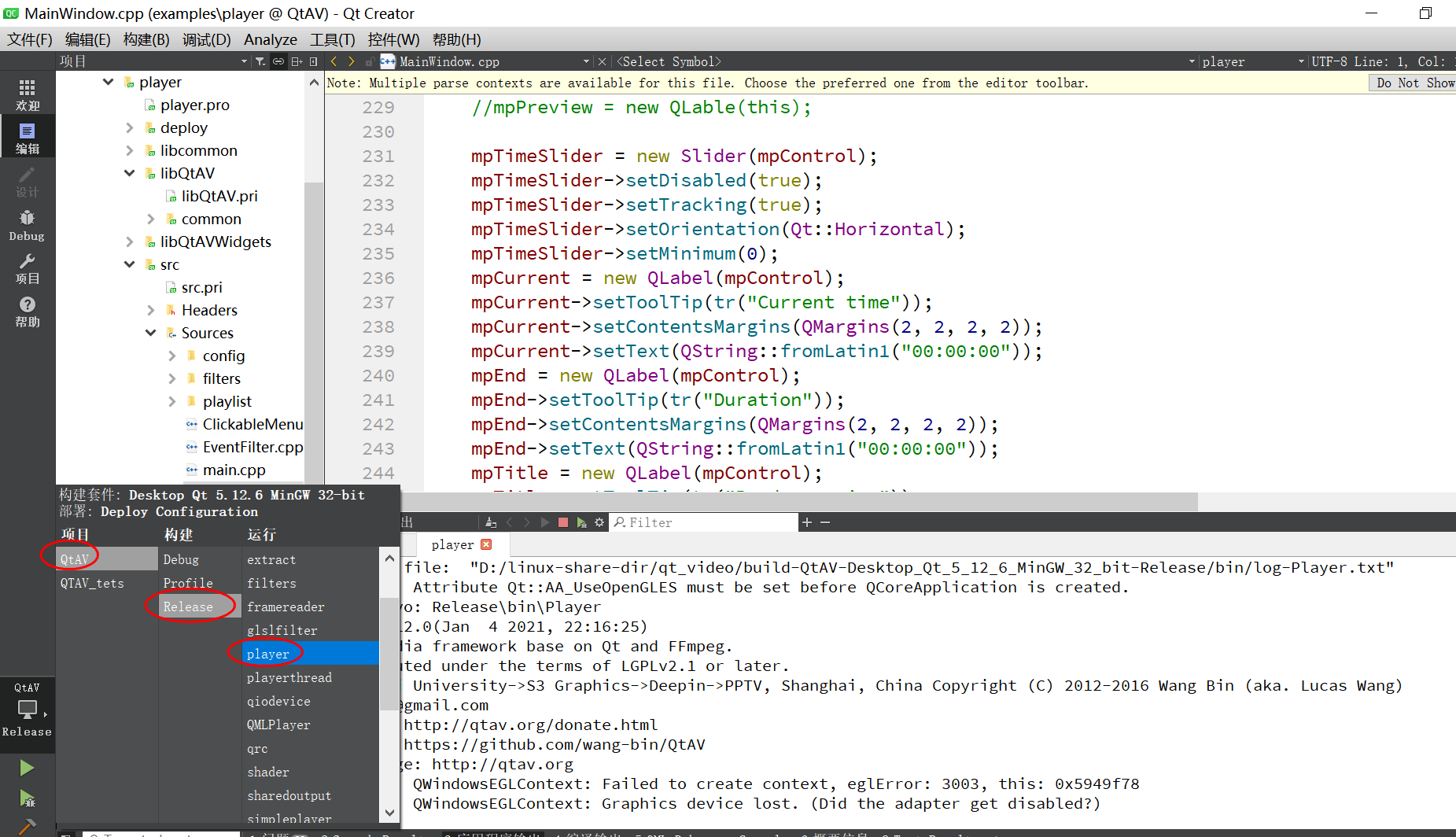Open the Design (设计) mode
1456x837 pixels.
(27, 181)
